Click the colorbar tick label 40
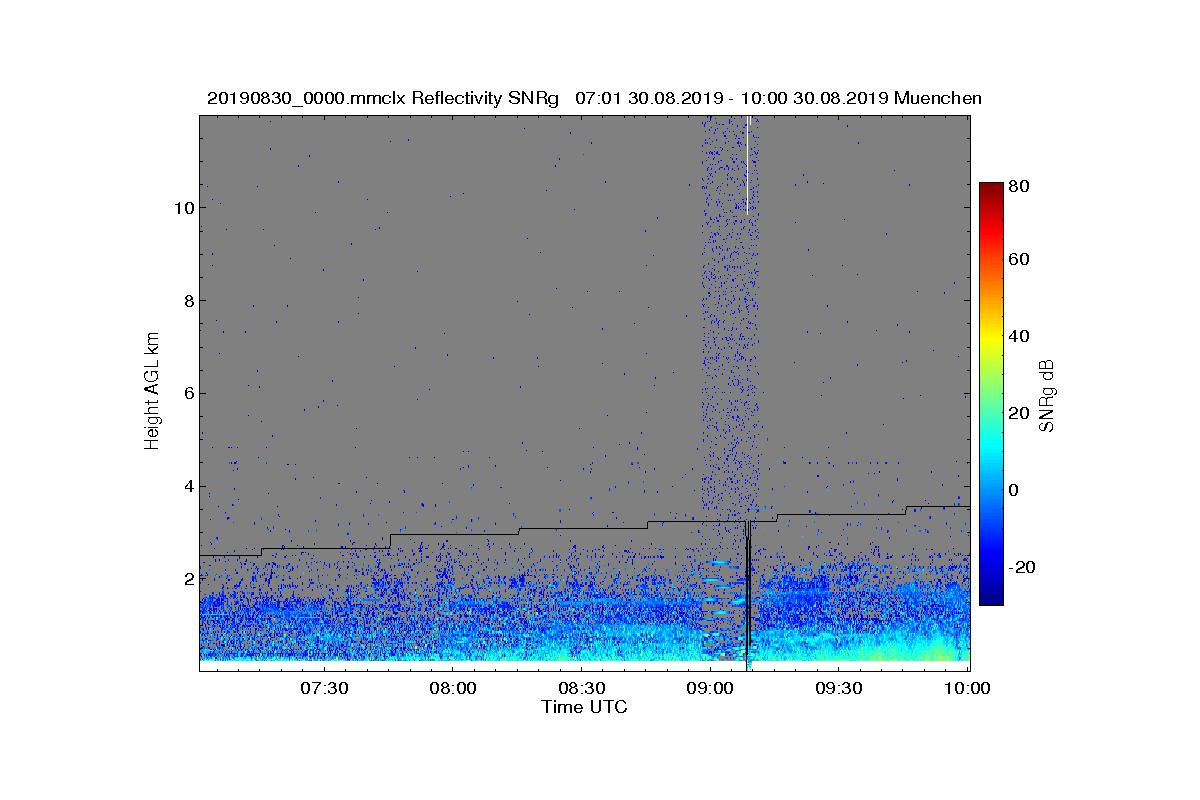 click(1020, 336)
